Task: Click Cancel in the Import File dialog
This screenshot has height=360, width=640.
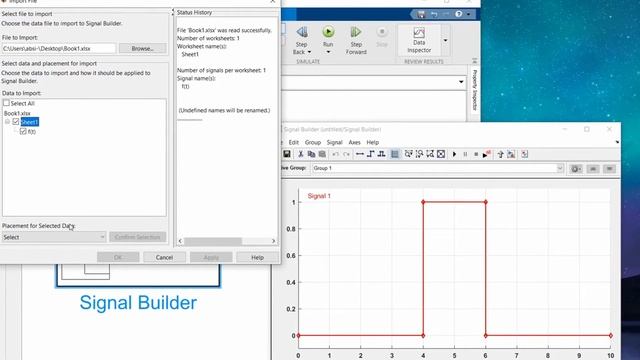Action: (164, 257)
